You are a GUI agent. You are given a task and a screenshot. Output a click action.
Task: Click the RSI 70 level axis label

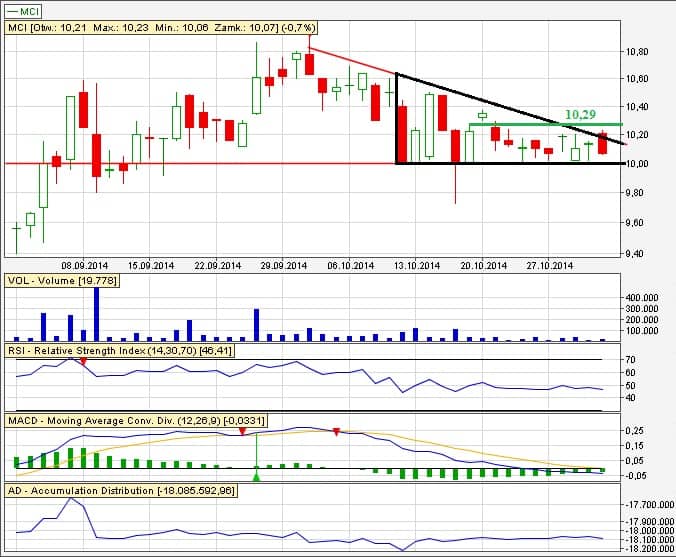pos(628,358)
